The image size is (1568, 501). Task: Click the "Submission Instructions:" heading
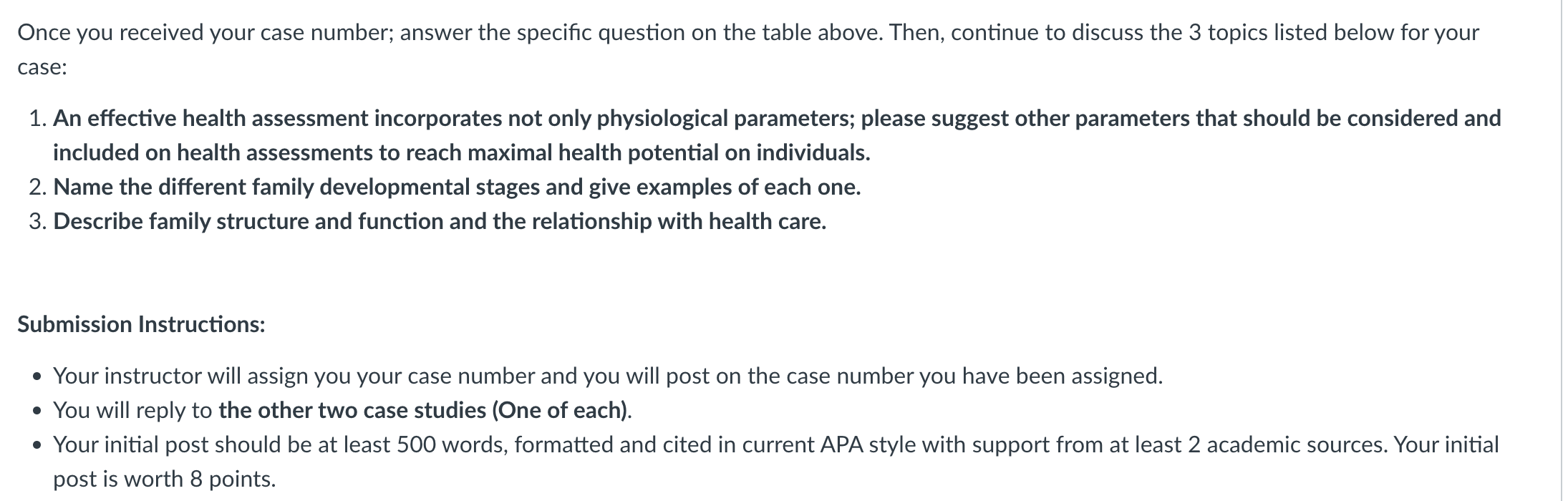point(141,324)
